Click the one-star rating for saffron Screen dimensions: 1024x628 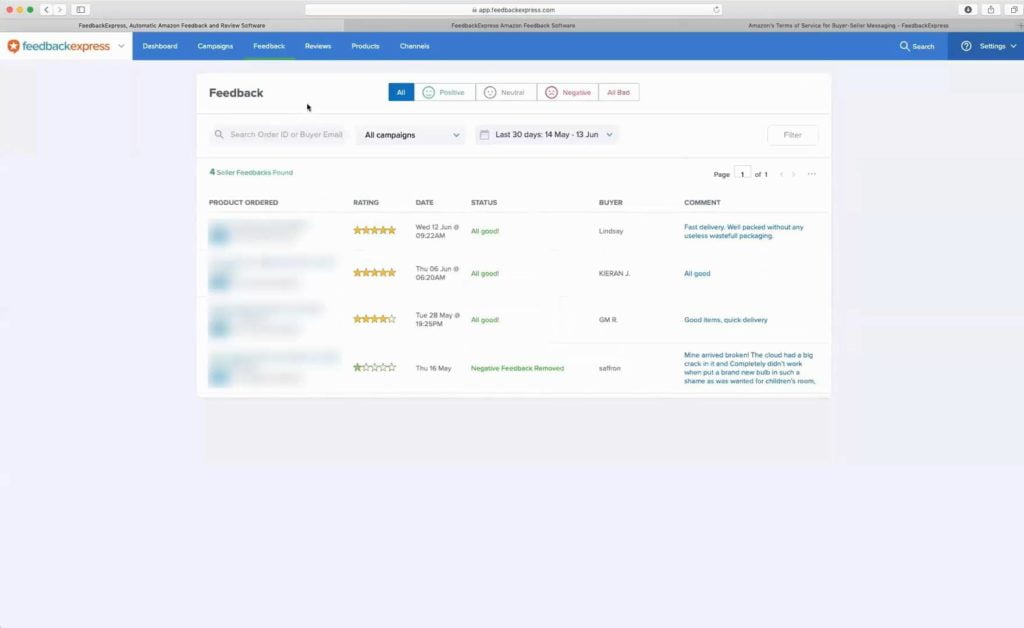click(374, 368)
